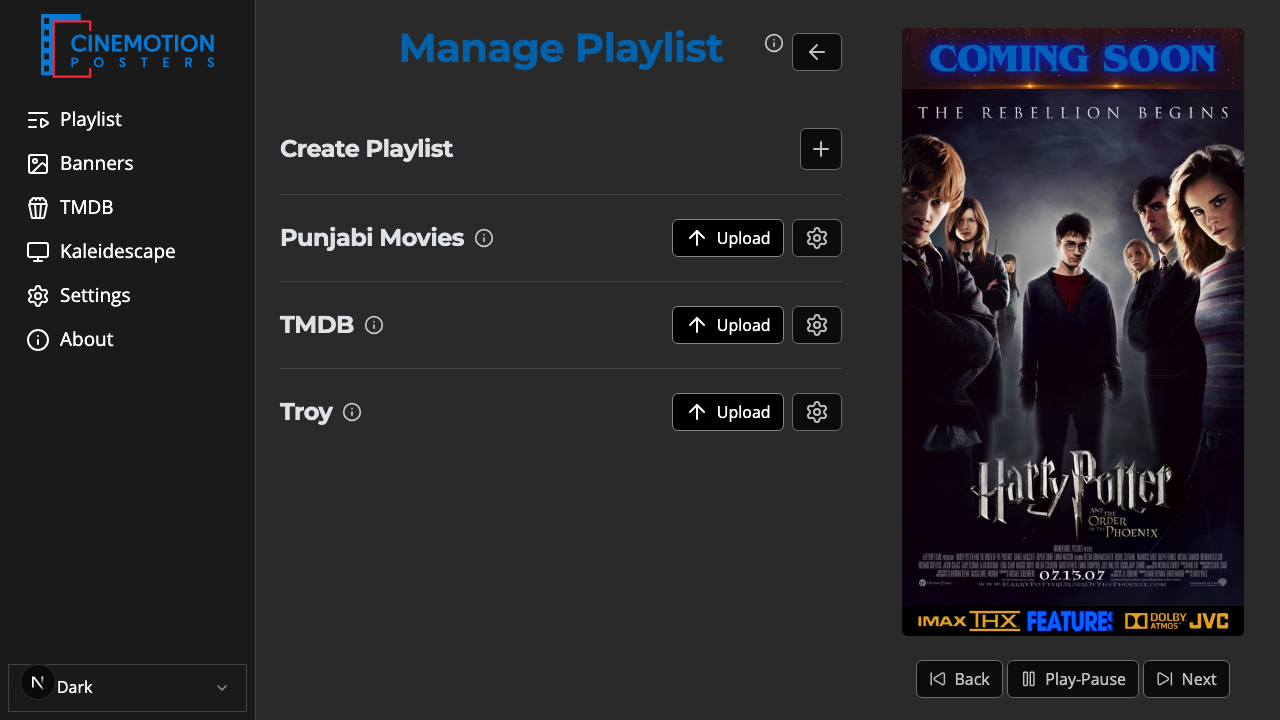Show info for TMDB playlist
The image size is (1280, 720).
point(374,325)
